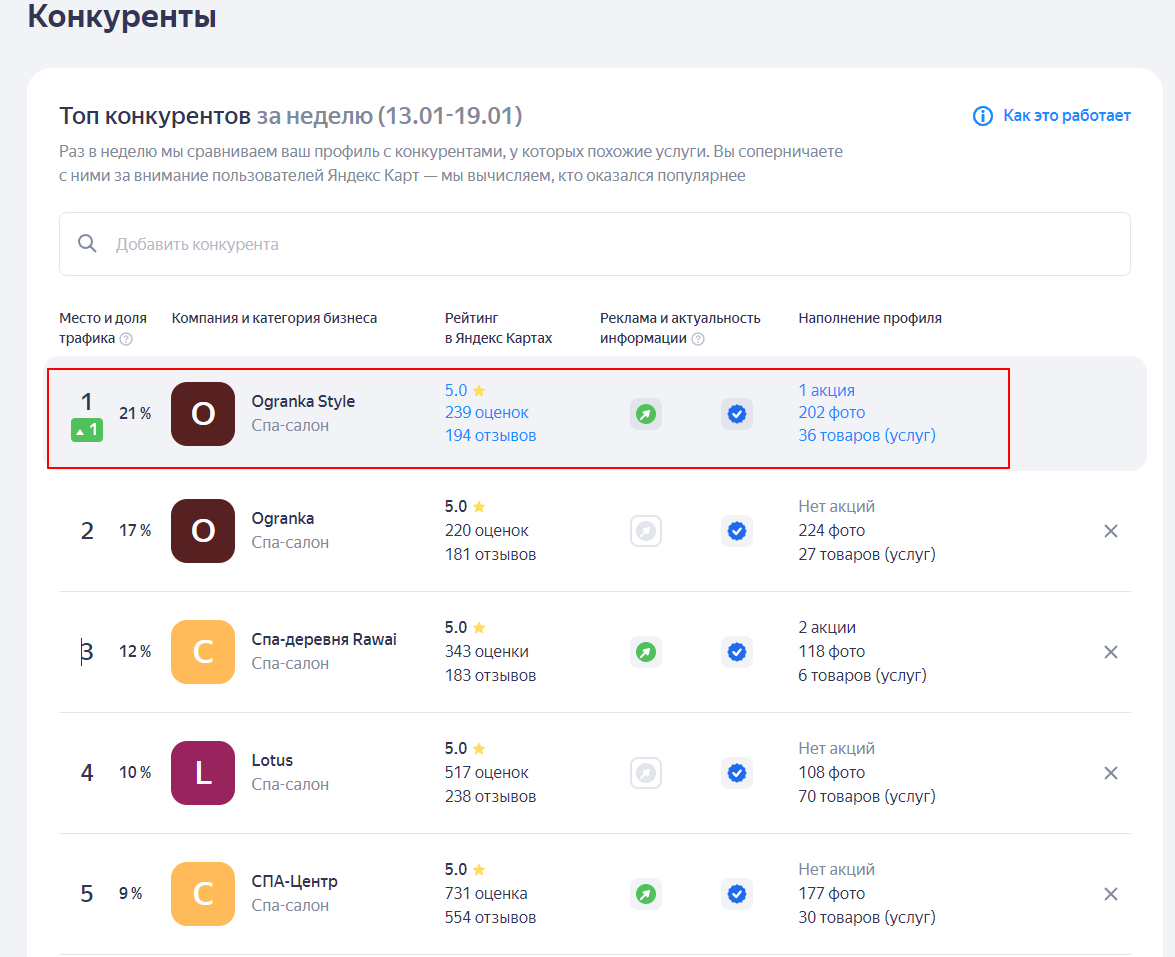Open the '239 оценок' link
The width and height of the screenshot is (1175, 957).
coord(486,412)
